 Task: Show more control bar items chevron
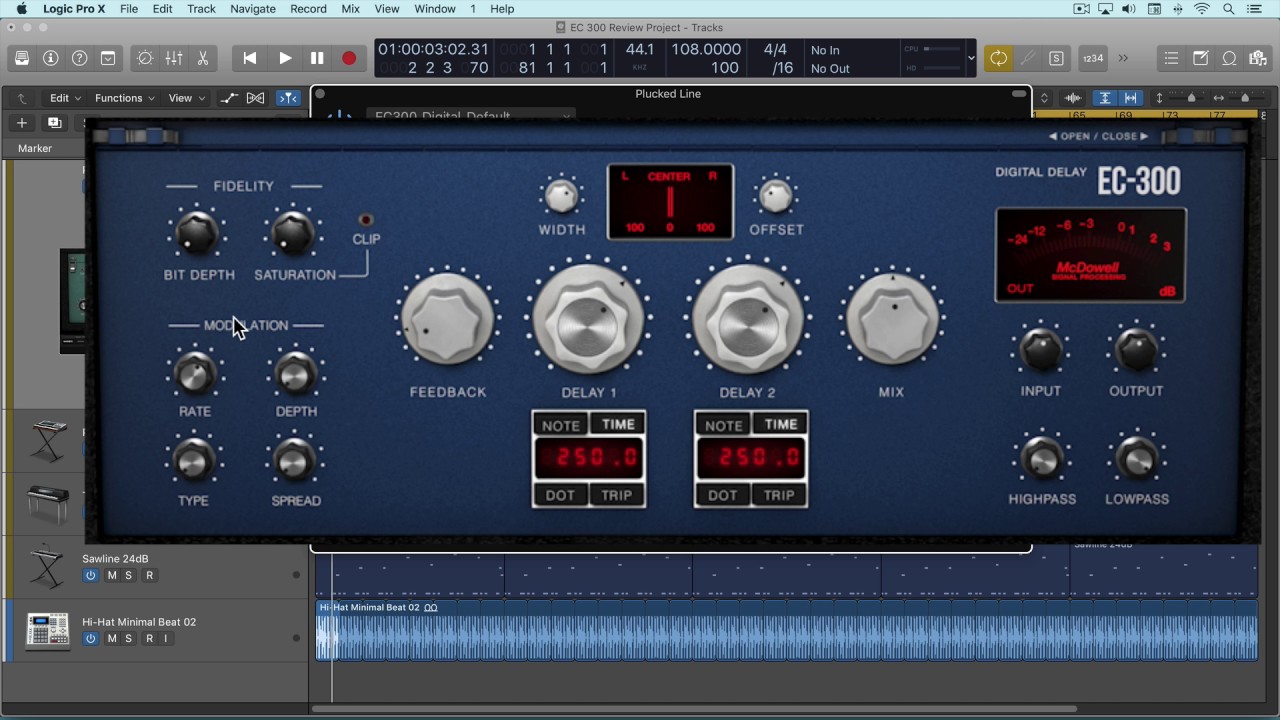[1123, 58]
